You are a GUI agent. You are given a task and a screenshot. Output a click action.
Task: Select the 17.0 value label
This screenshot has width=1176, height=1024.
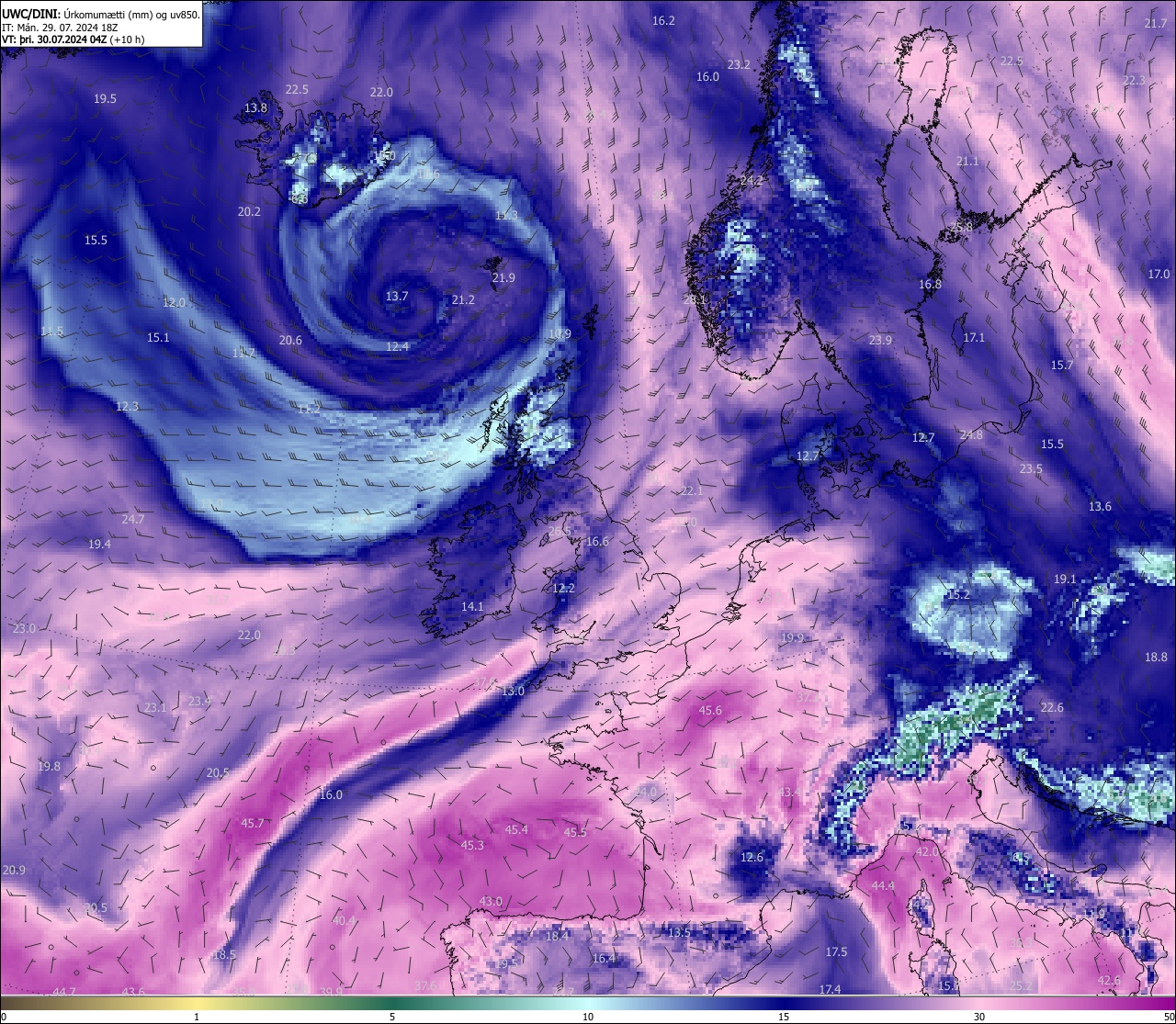click(1159, 274)
